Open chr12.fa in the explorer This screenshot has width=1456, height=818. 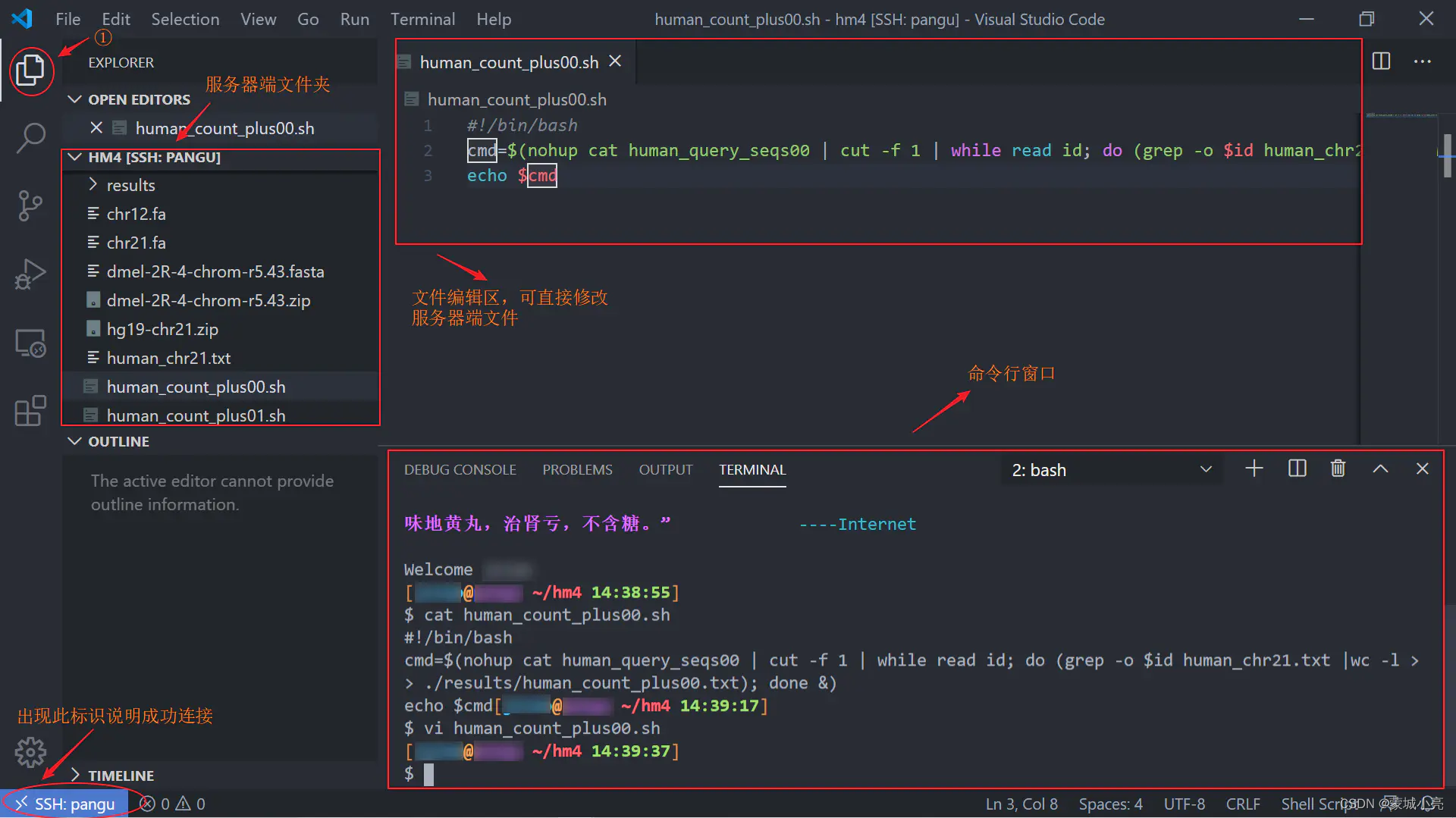point(136,214)
